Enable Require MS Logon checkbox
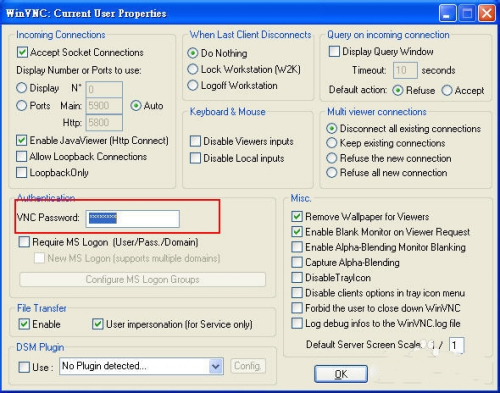The image size is (500, 393). click(x=24, y=242)
